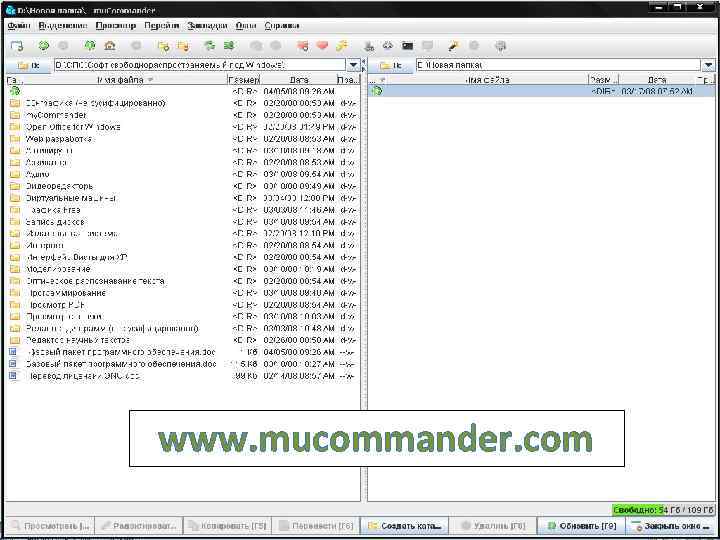
Task: Select Оптическое распознавание текста folder
Action: click(x=183, y=281)
